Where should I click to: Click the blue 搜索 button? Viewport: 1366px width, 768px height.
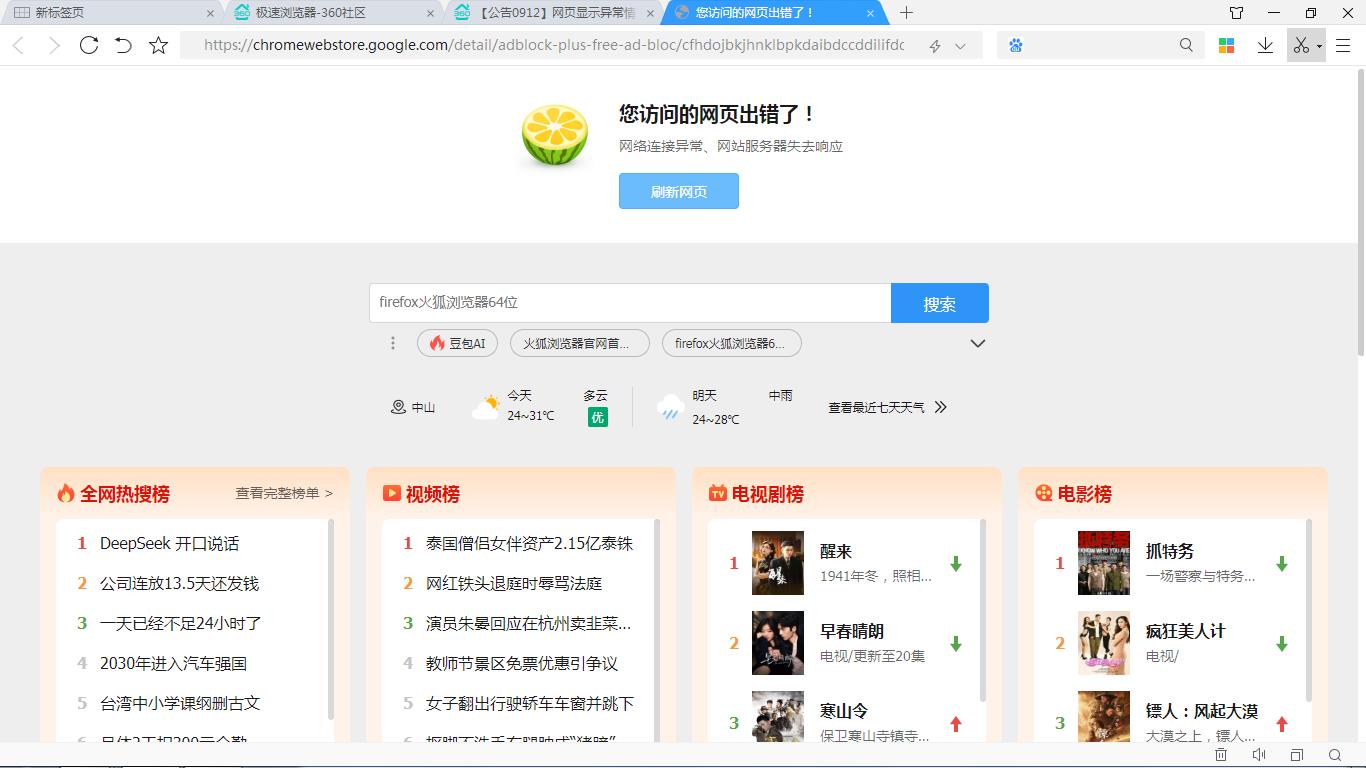pos(940,303)
